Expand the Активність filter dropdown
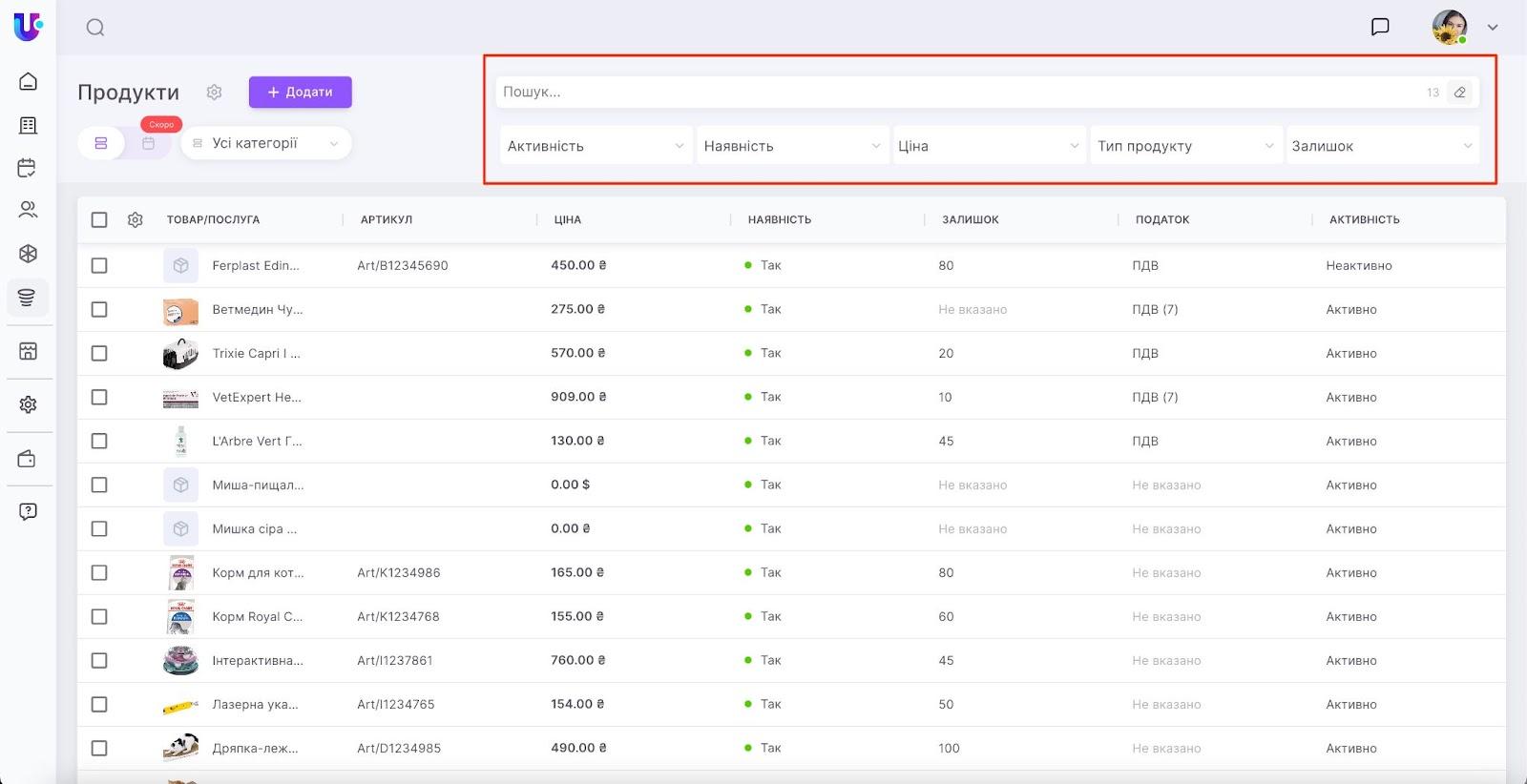1527x784 pixels. pyautogui.click(x=596, y=146)
